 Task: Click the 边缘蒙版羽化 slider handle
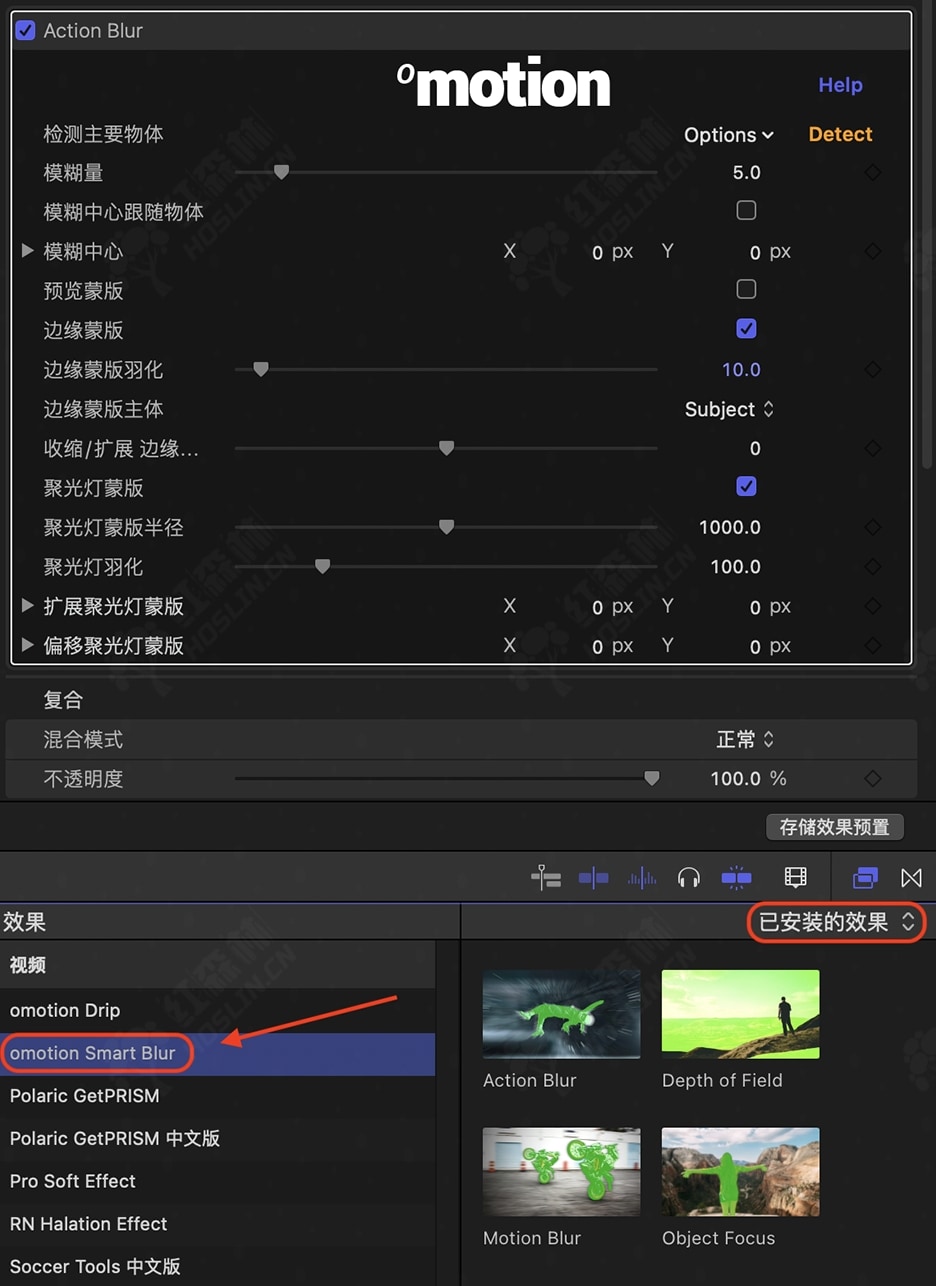[x=261, y=370]
